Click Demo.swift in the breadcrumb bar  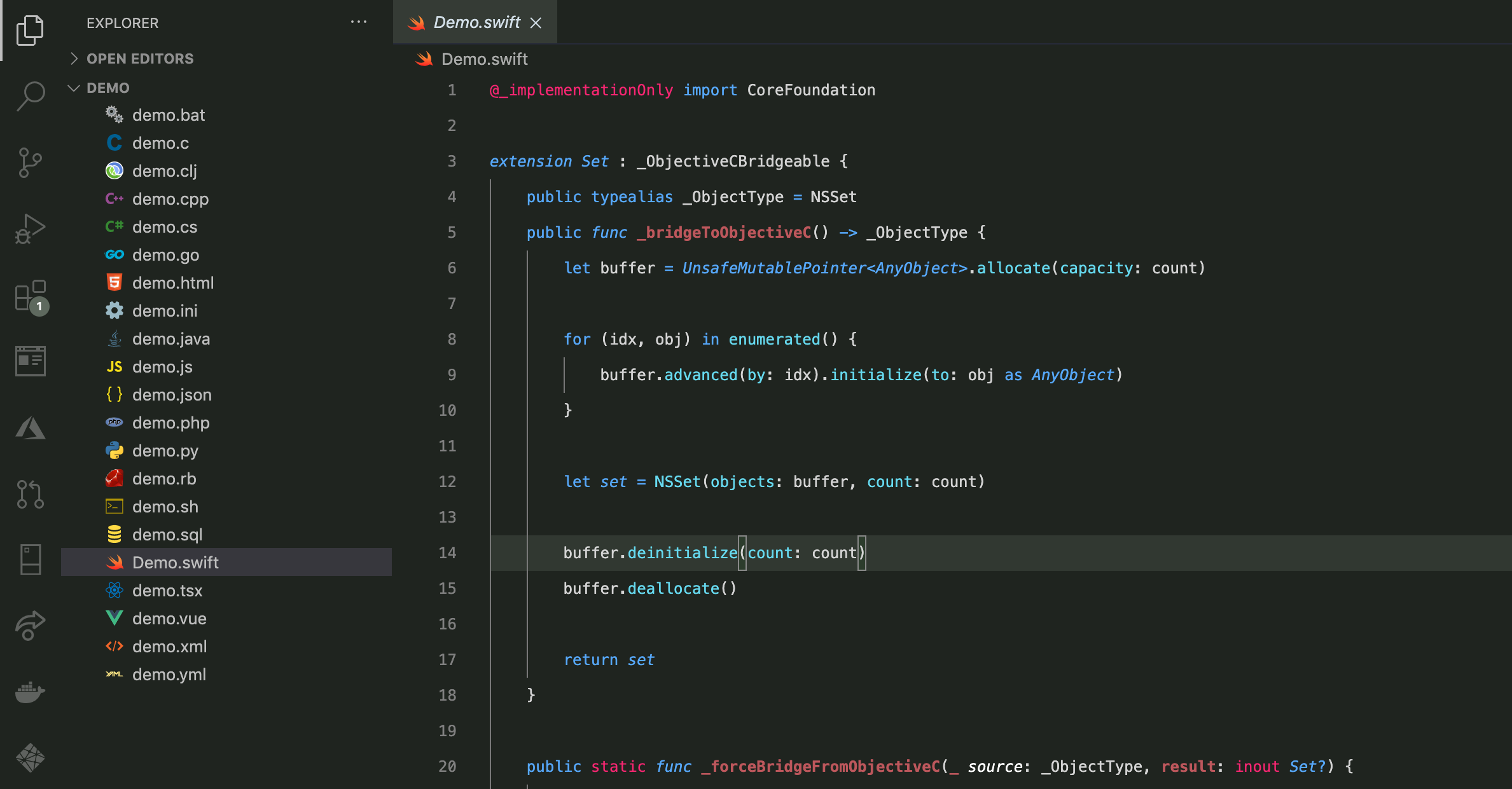(484, 59)
